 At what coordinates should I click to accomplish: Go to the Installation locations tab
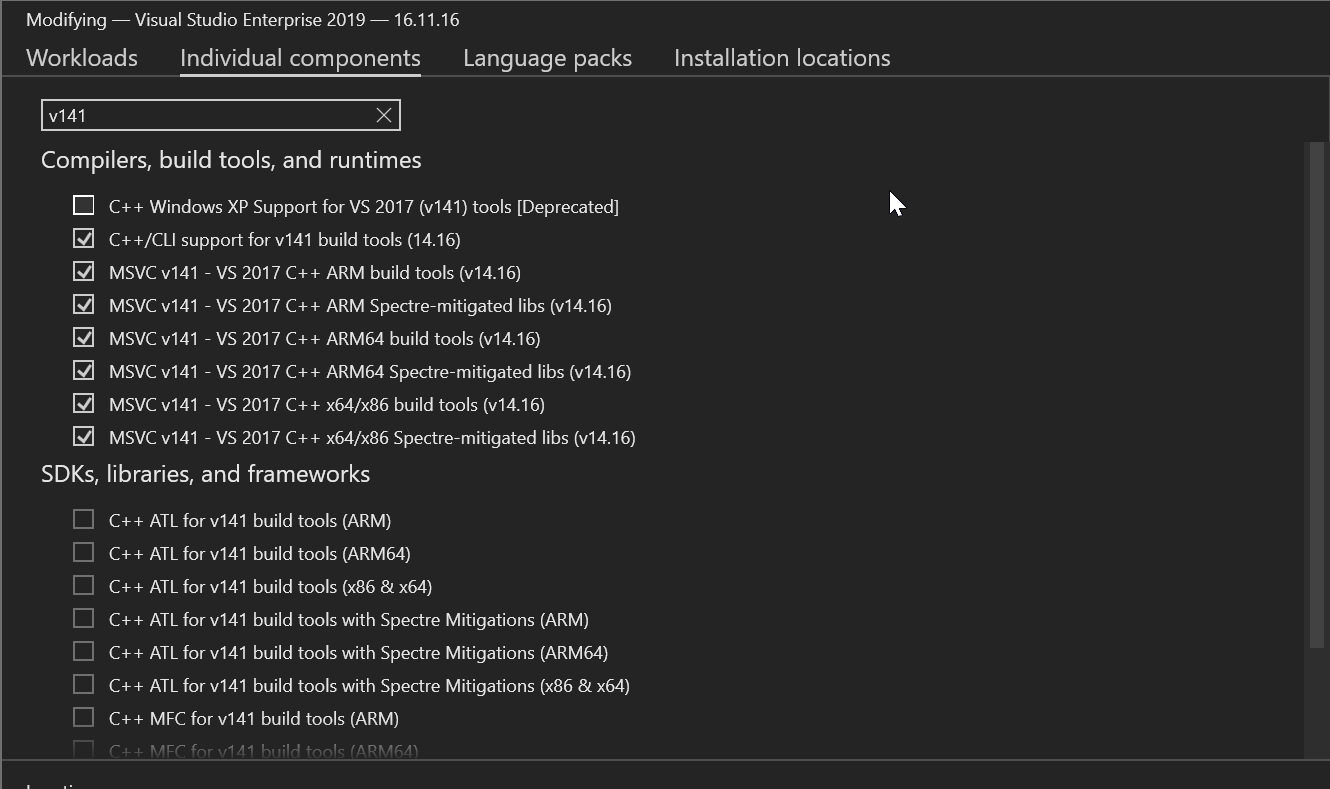click(x=782, y=58)
